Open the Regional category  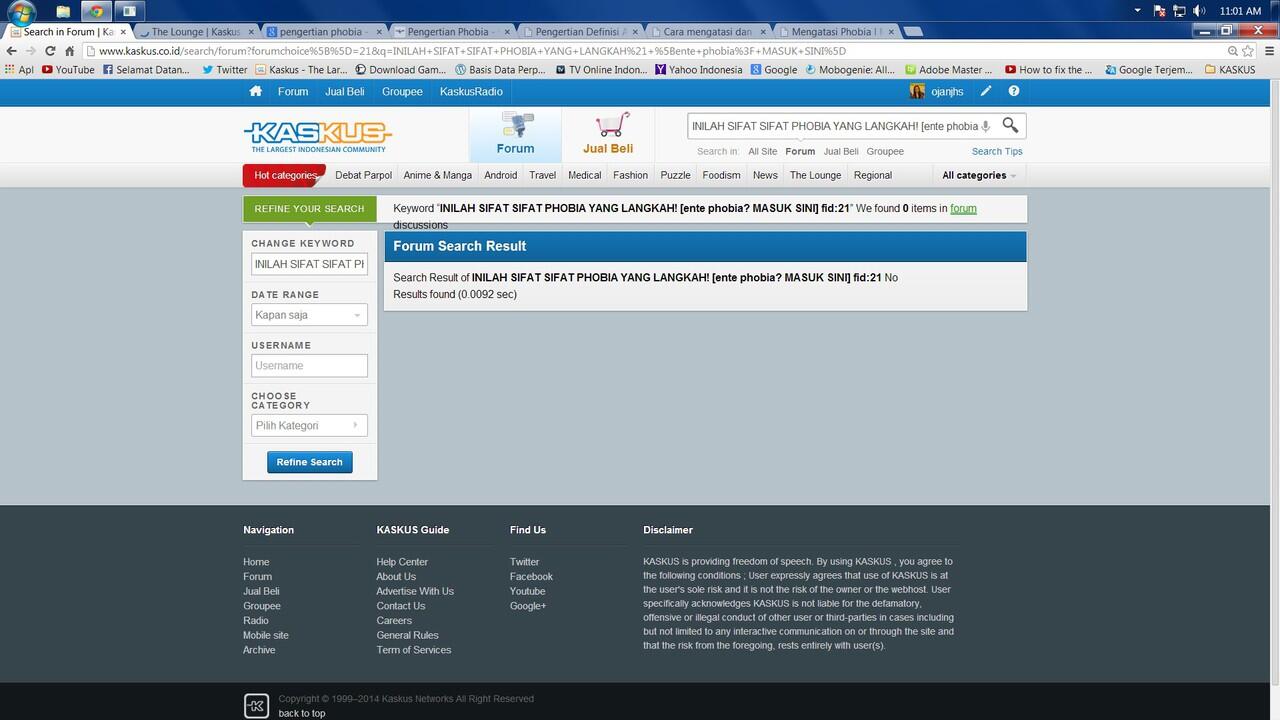tap(873, 175)
